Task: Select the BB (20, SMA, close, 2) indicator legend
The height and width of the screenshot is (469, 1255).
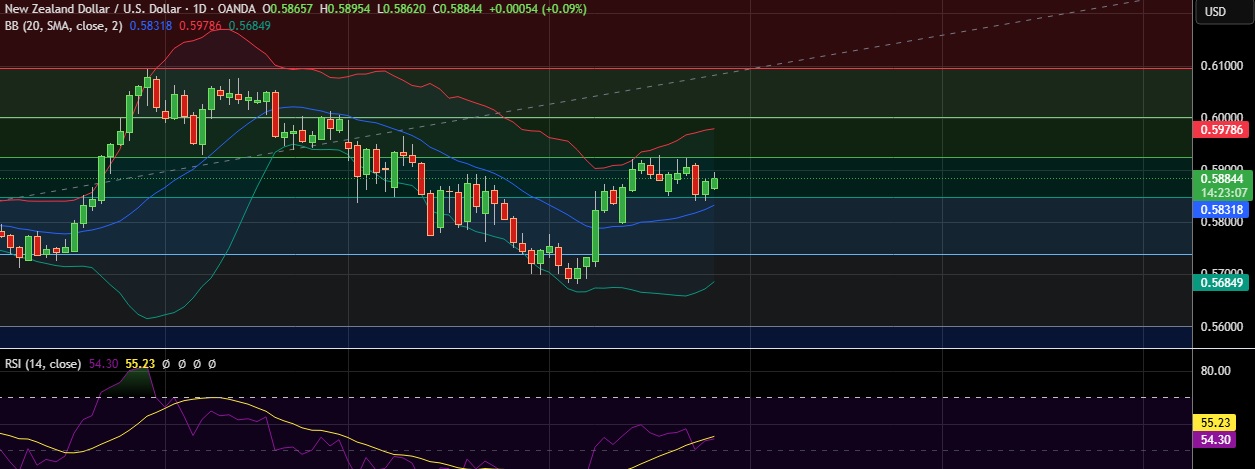Action: pyautogui.click(x=63, y=26)
